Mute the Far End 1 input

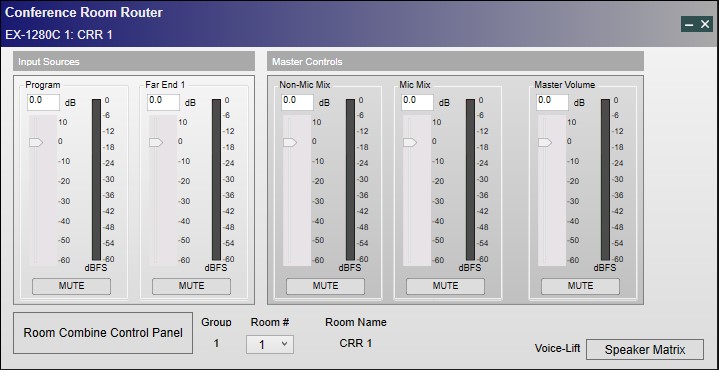click(x=191, y=286)
